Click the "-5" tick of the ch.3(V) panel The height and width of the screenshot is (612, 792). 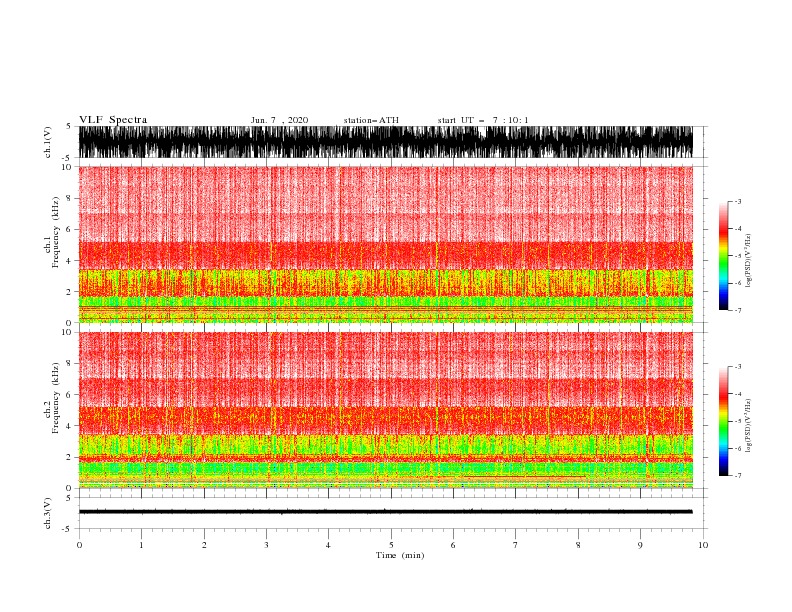68,529
